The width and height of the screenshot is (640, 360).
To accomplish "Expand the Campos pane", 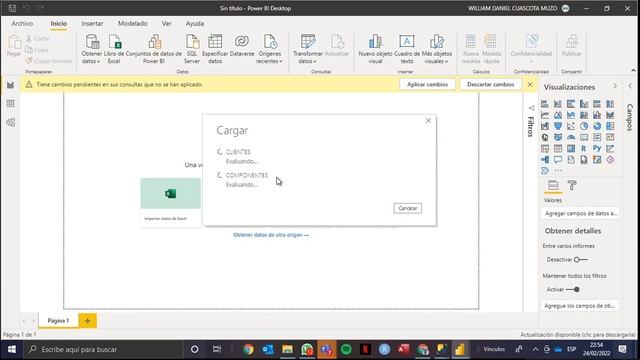I will coord(630,86).
